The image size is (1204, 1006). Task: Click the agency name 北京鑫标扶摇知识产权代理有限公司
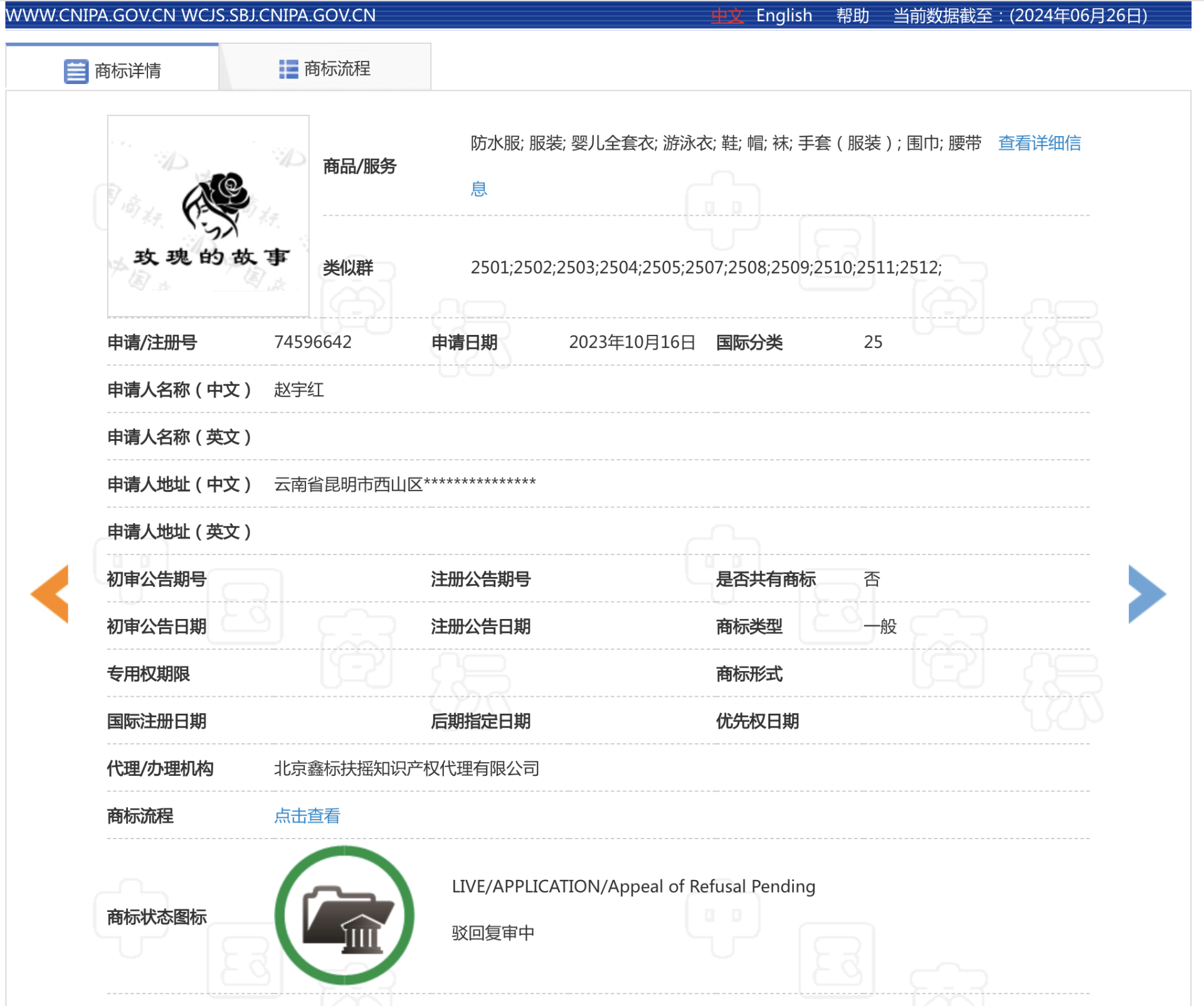point(406,768)
